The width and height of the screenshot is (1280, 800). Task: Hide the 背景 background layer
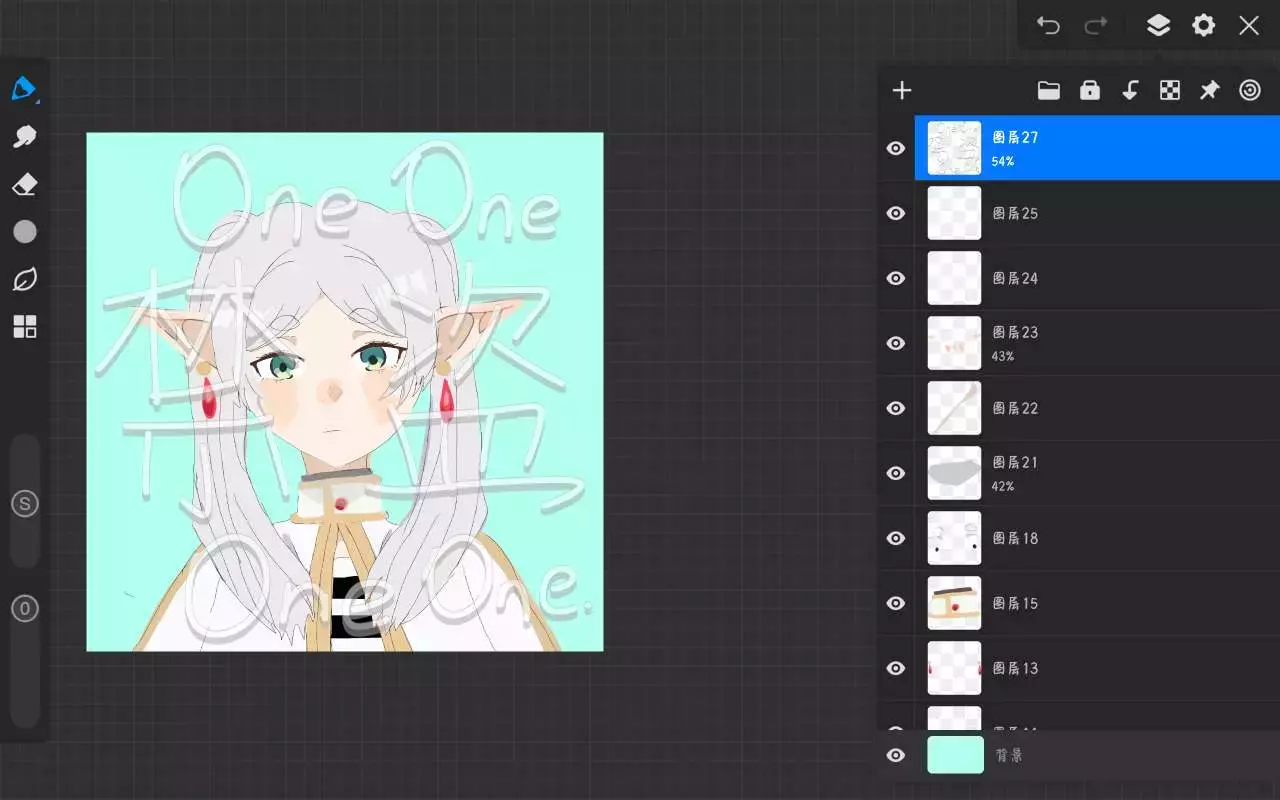[x=896, y=755]
